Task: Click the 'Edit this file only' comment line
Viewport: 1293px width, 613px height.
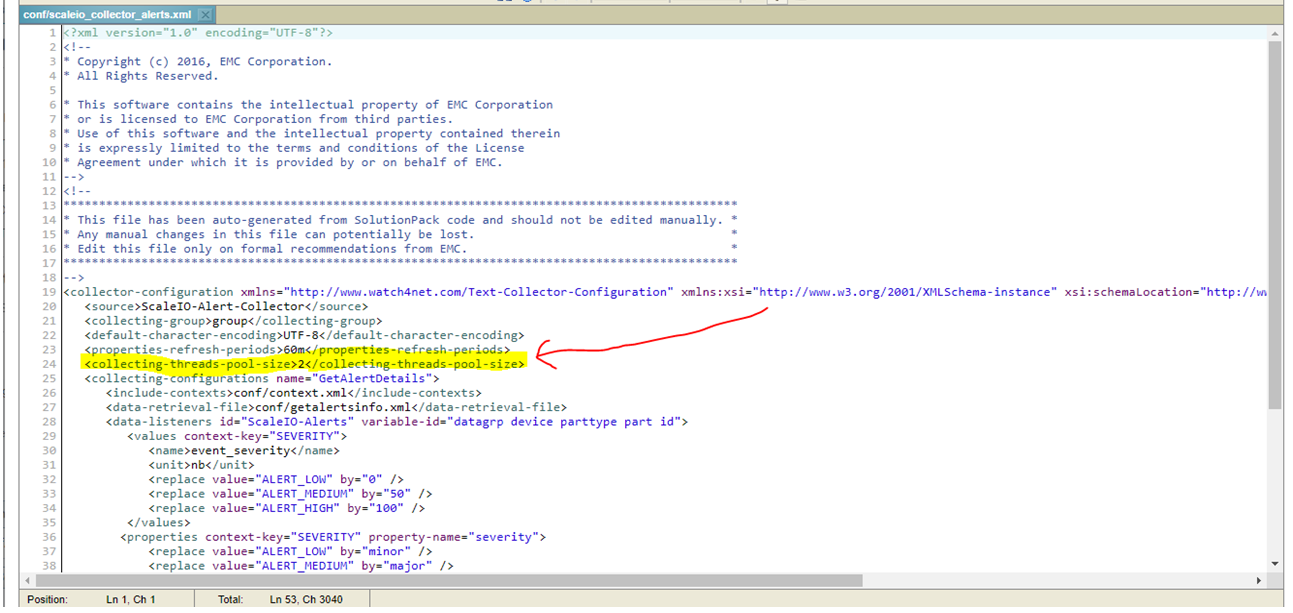Action: [x=400, y=249]
